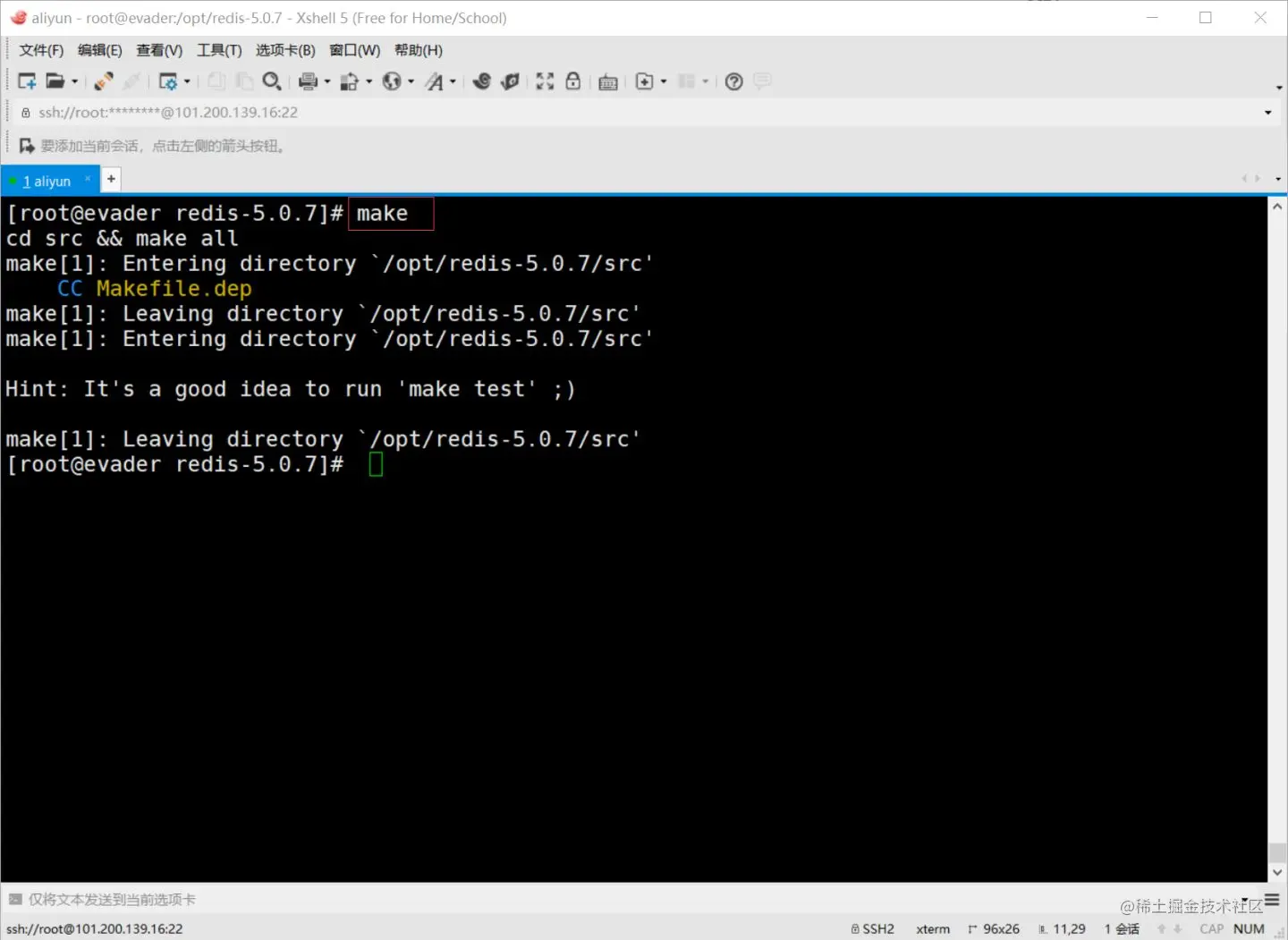Screen dimensions: 1288x940
Task: Open the virtual keyboard icon
Action: (608, 82)
